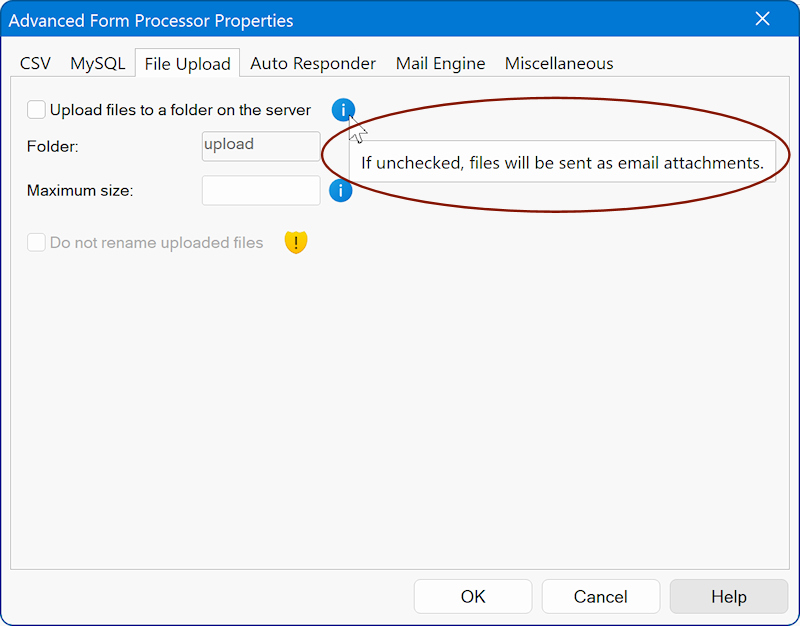
Task: Switch to the Mail Engine tab
Action: pyautogui.click(x=440, y=63)
